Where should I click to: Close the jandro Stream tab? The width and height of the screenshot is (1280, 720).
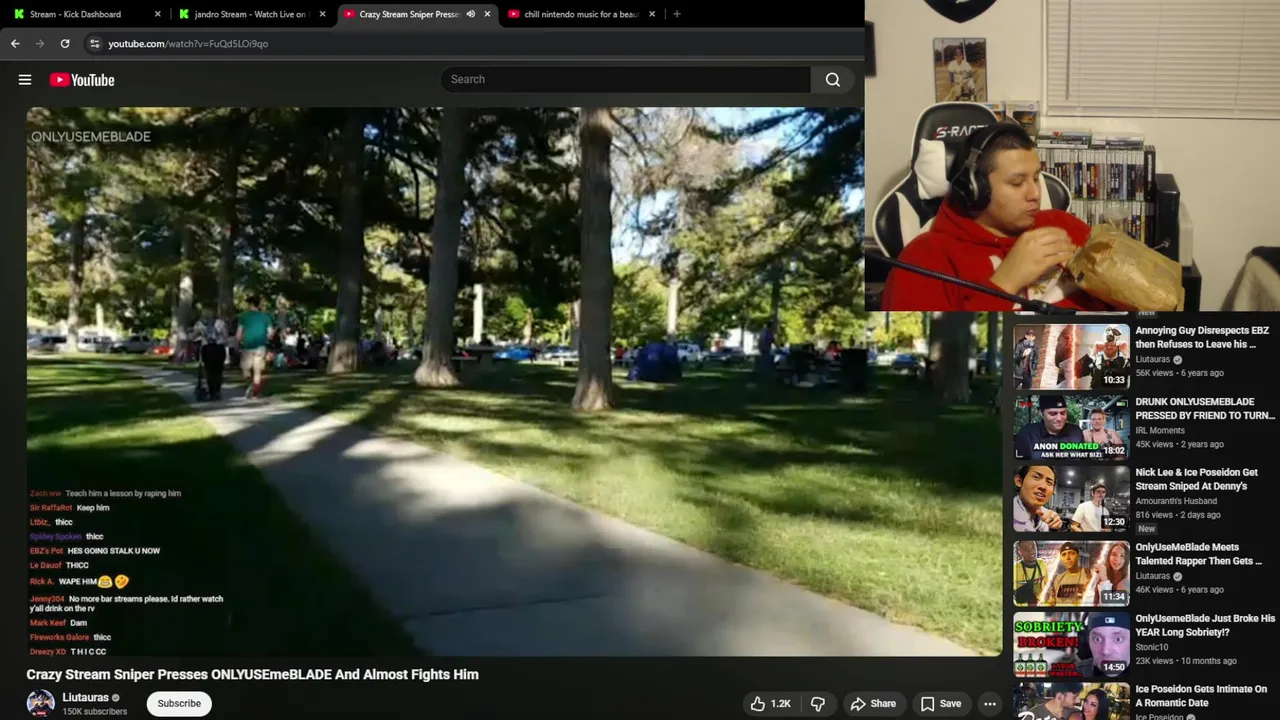pos(323,14)
